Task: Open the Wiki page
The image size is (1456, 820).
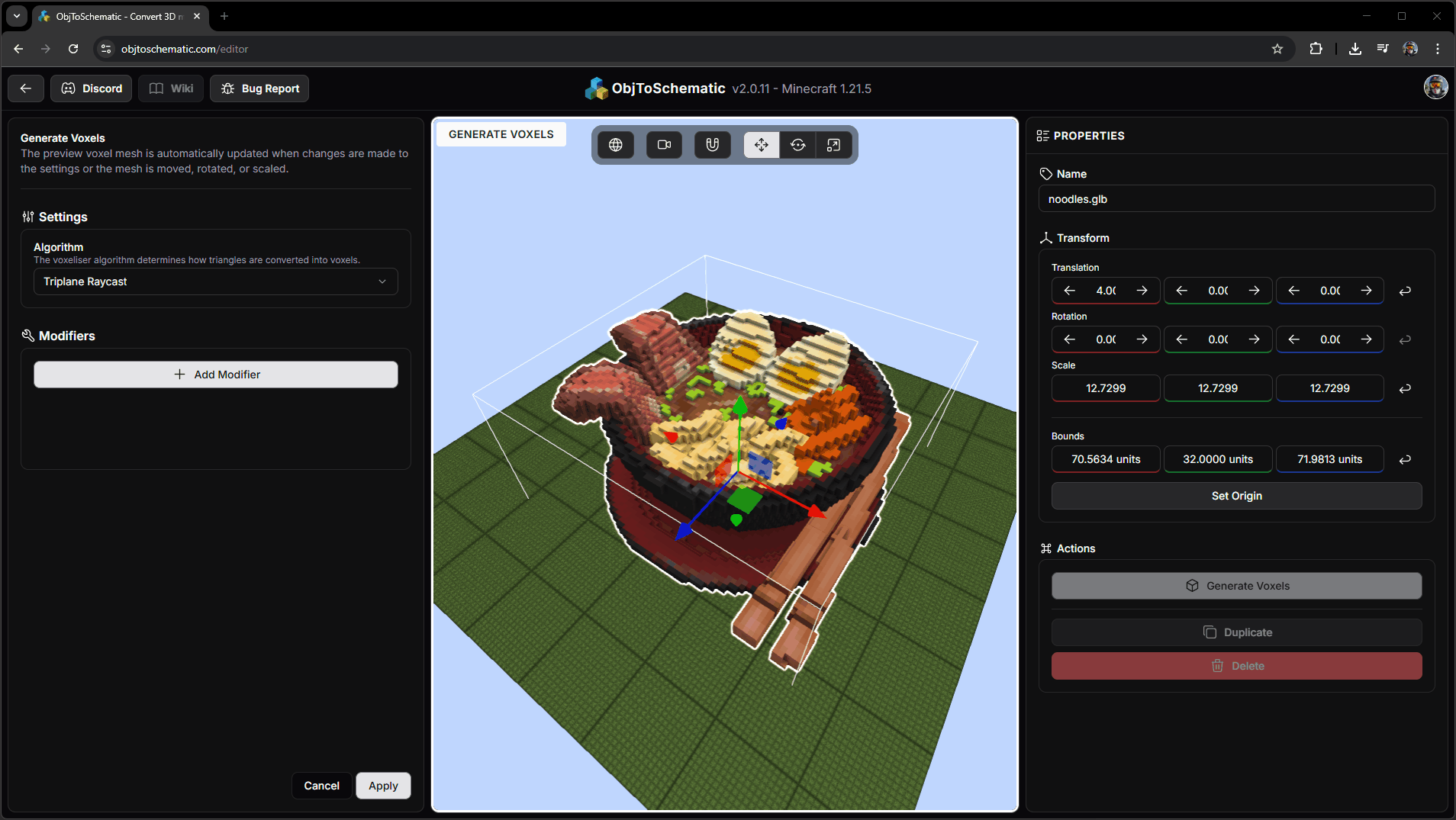Action: (x=171, y=88)
